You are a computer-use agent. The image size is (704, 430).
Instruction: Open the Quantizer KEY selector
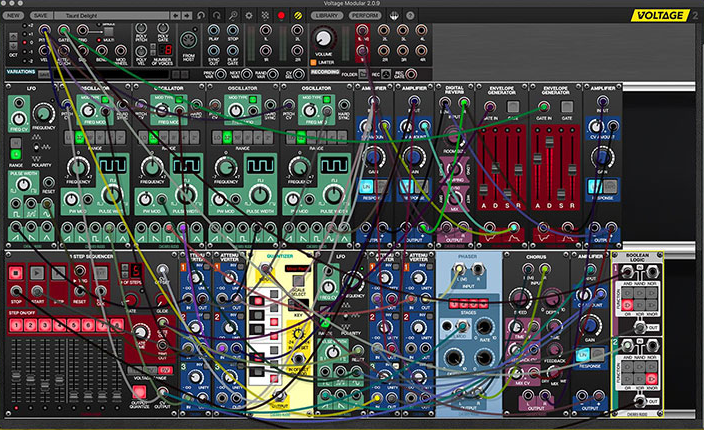point(298,305)
